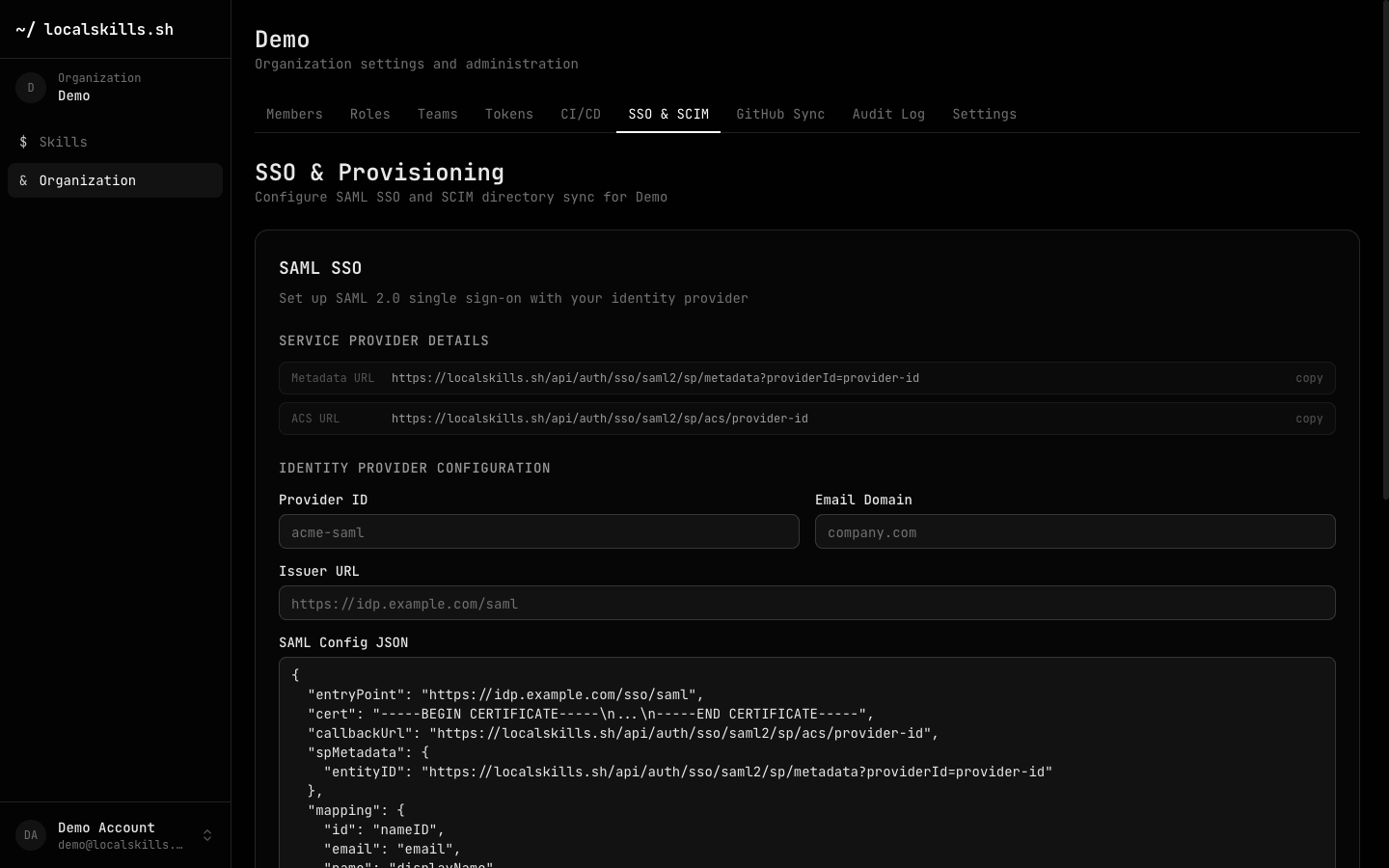1389x868 pixels.
Task: Focus the Provider ID input field
Action: point(539,531)
